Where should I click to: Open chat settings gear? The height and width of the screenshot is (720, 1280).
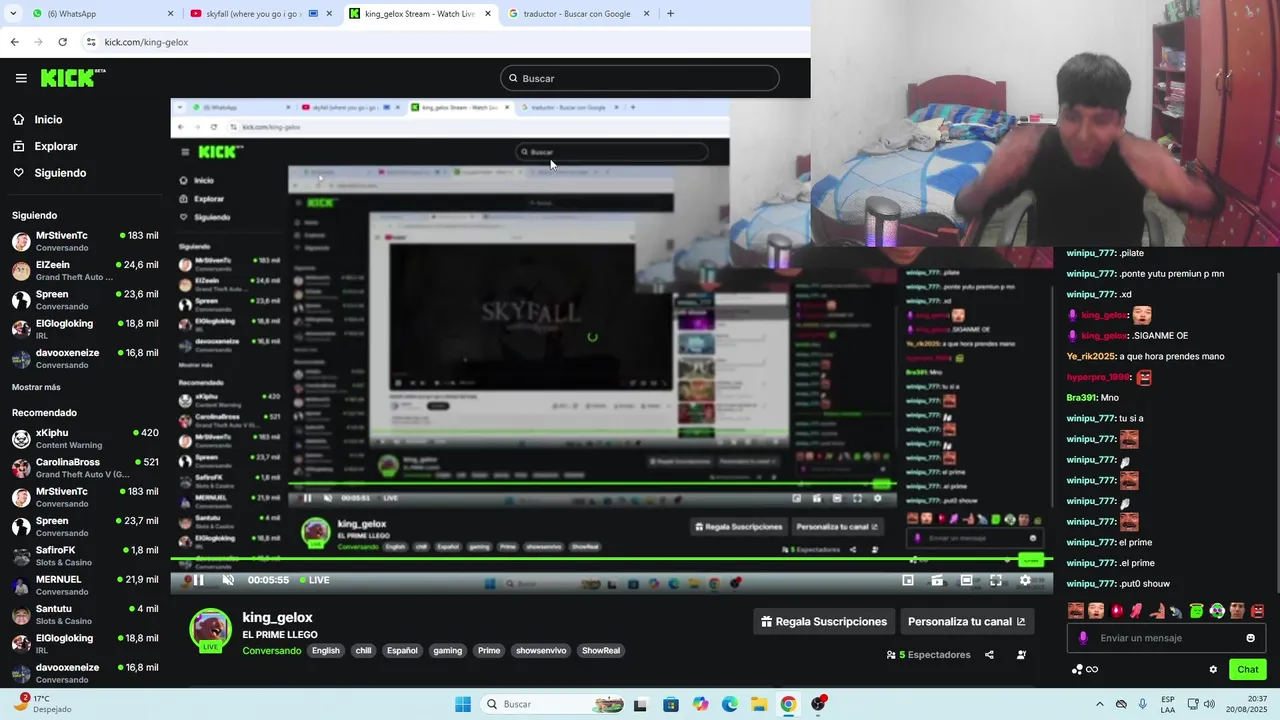point(1213,670)
